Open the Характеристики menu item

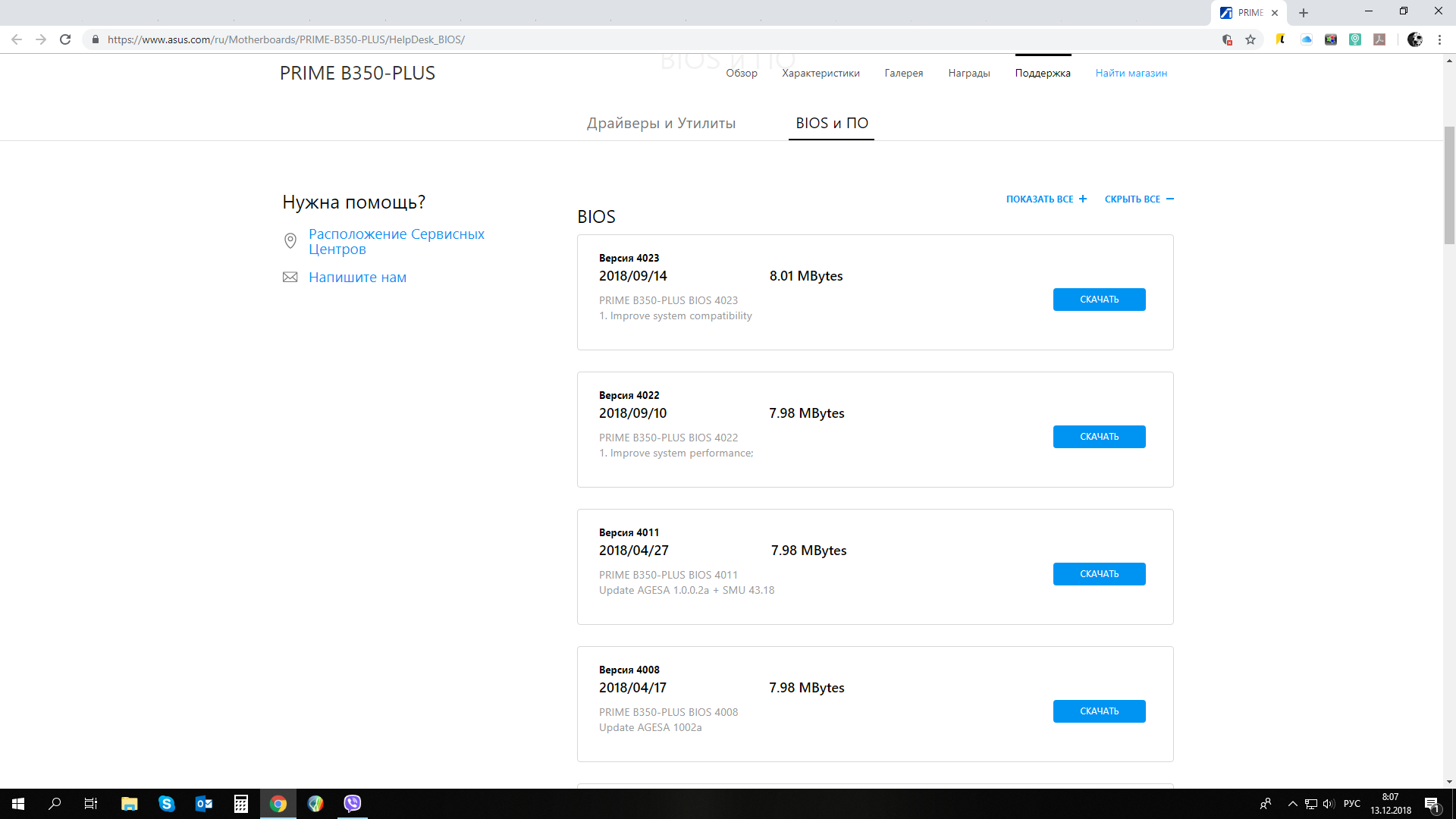821,73
